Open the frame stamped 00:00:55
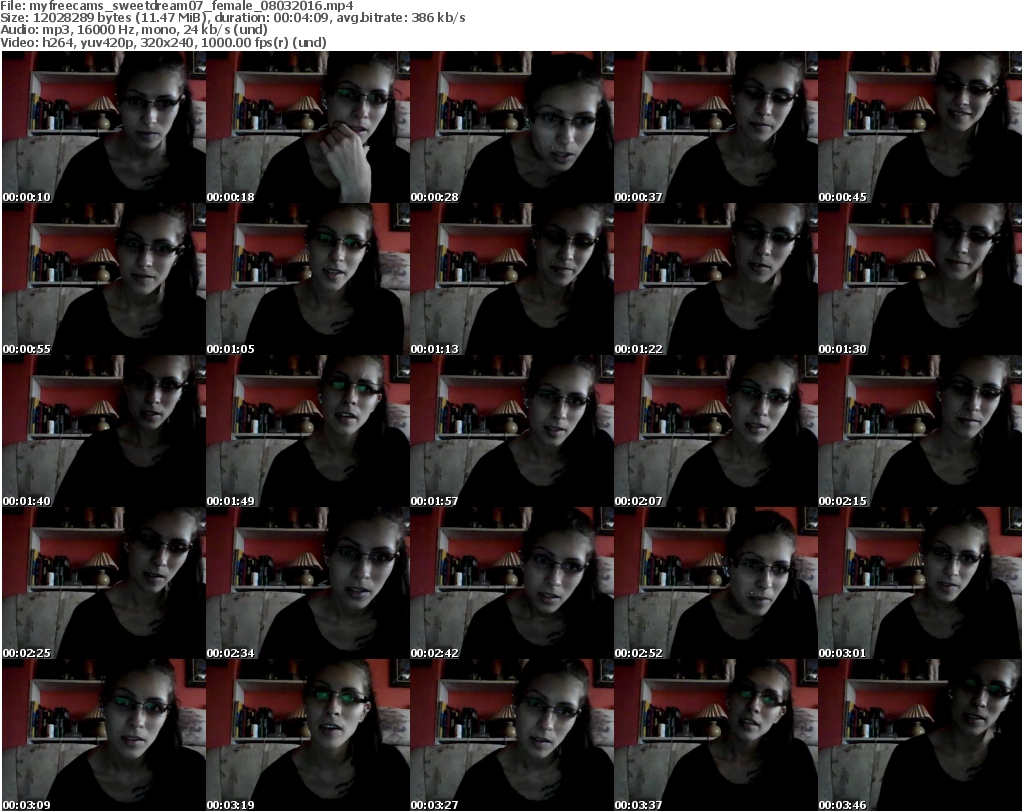1024x811 pixels. pyautogui.click(x=104, y=279)
